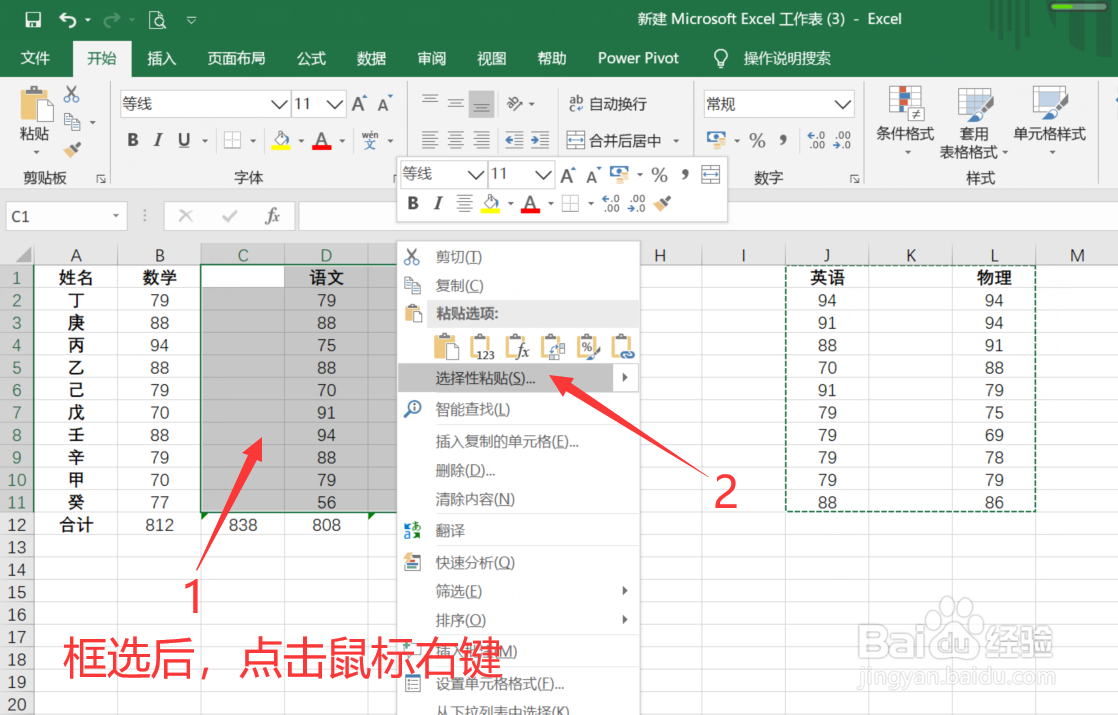Click the Comma Style icon on mini toolbar
Image resolution: width=1118 pixels, height=715 pixels.
coord(684,174)
